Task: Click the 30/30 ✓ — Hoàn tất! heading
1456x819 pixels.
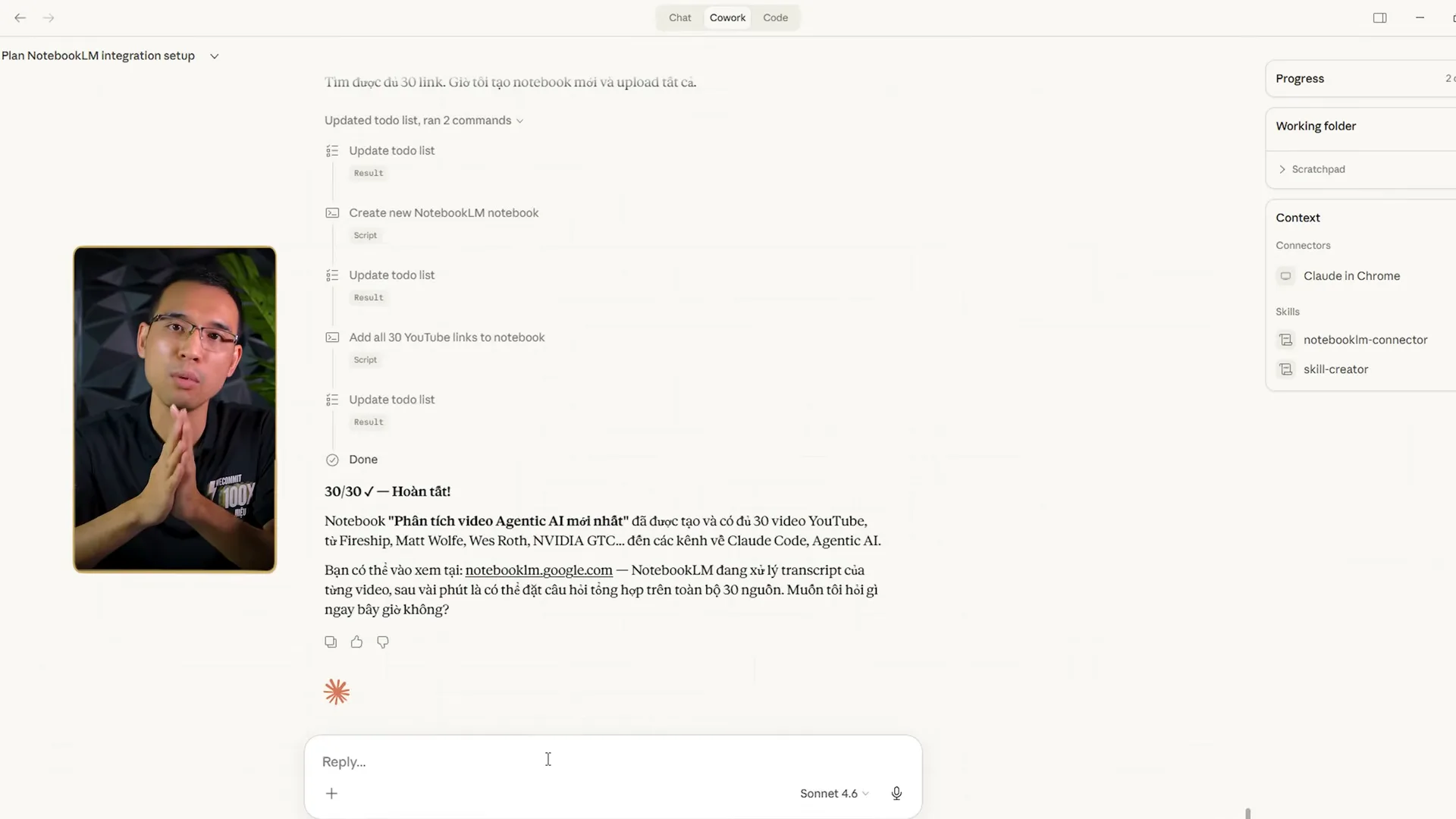Action: coord(388,491)
